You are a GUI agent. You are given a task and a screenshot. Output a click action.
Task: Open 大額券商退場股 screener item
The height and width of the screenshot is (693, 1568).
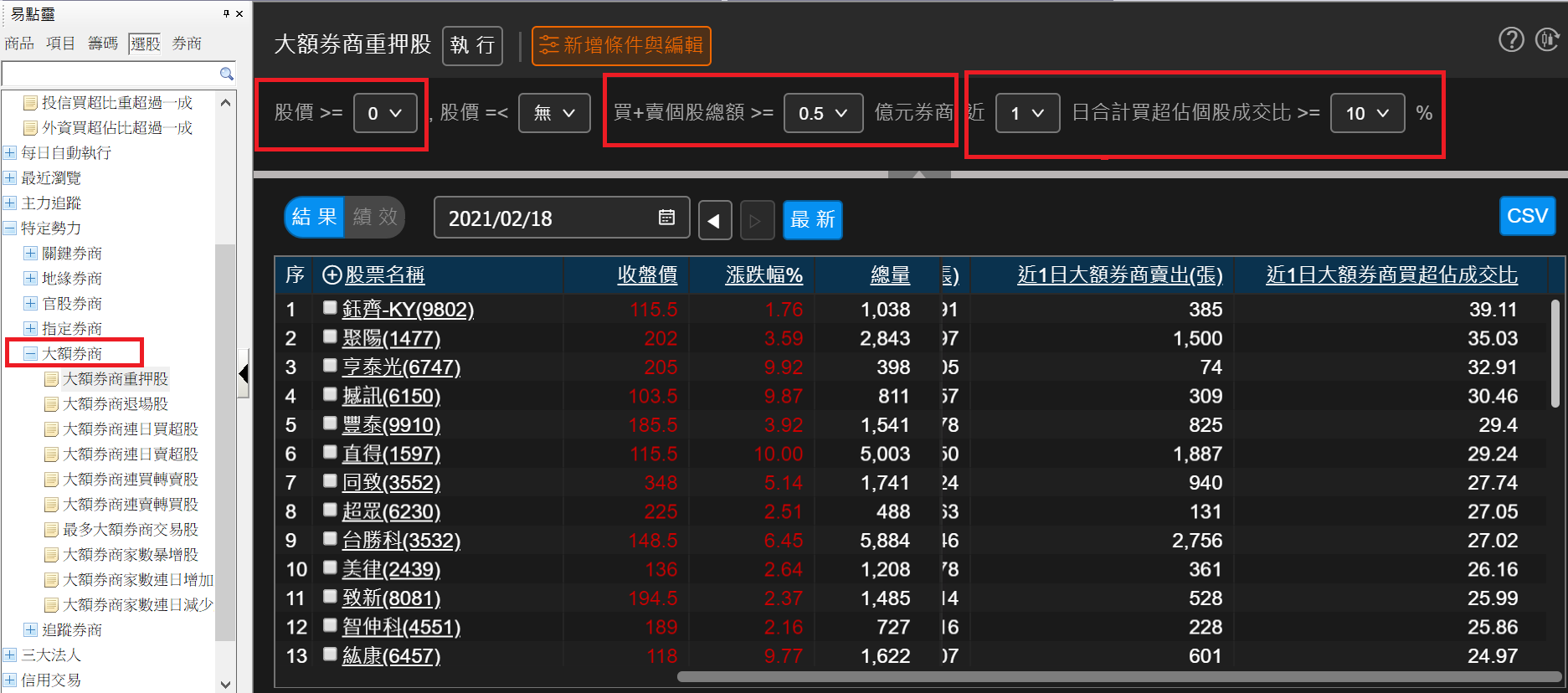click(x=116, y=404)
